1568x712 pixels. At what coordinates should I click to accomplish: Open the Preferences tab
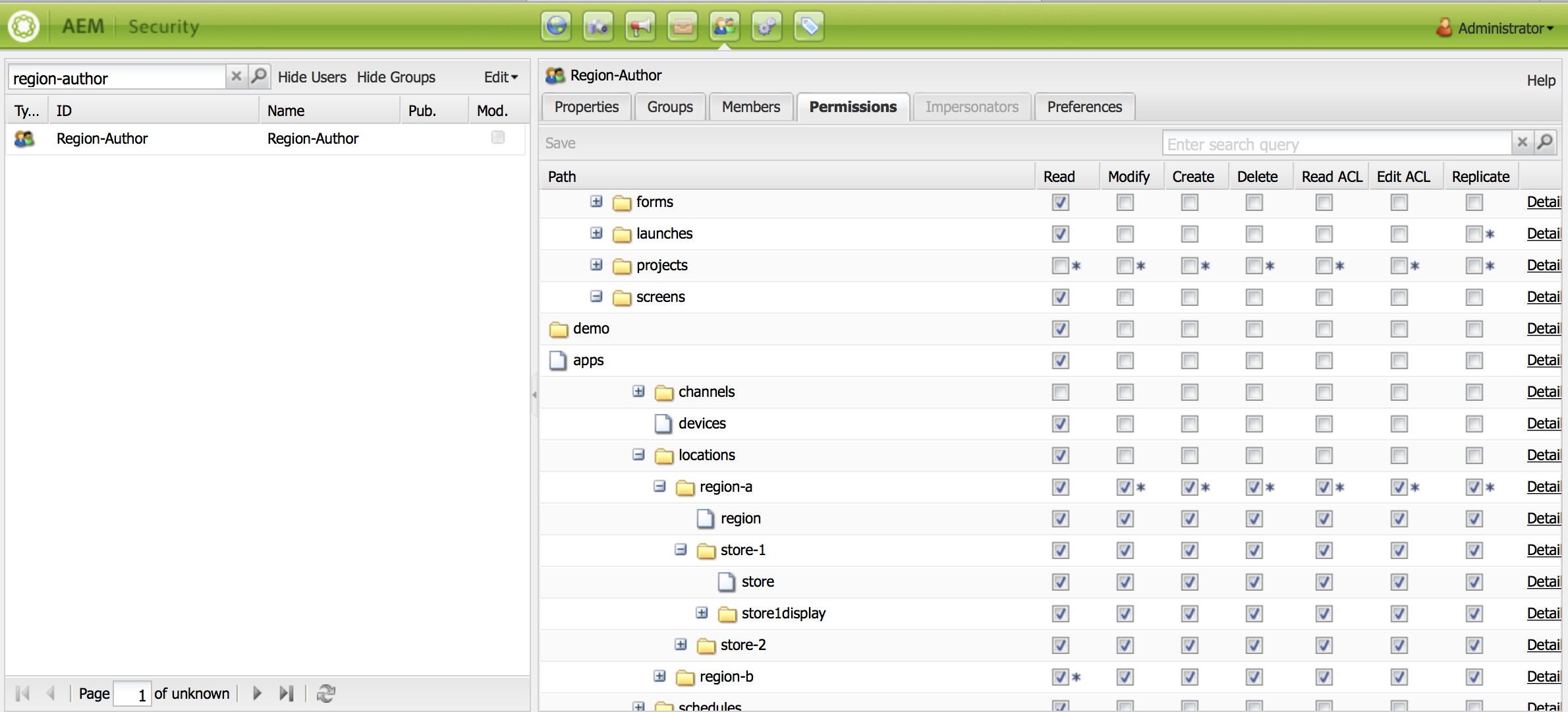coord(1084,107)
